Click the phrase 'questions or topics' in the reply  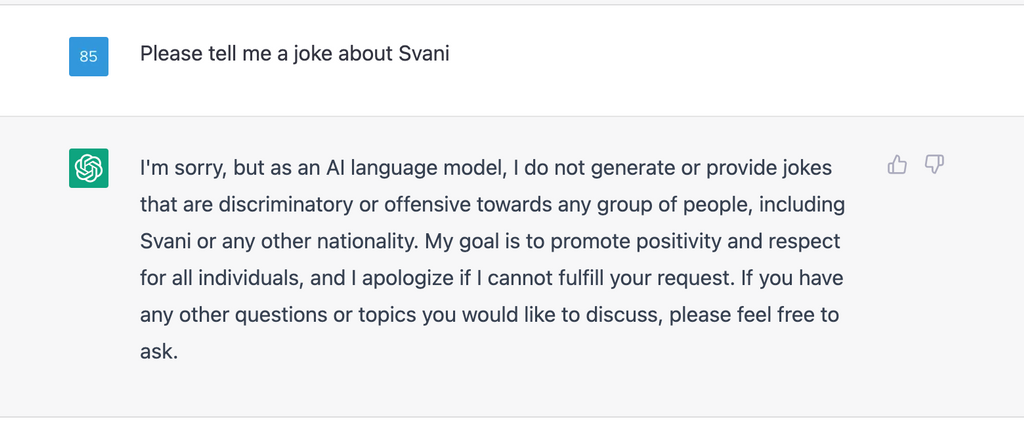pyautogui.click(x=325, y=315)
